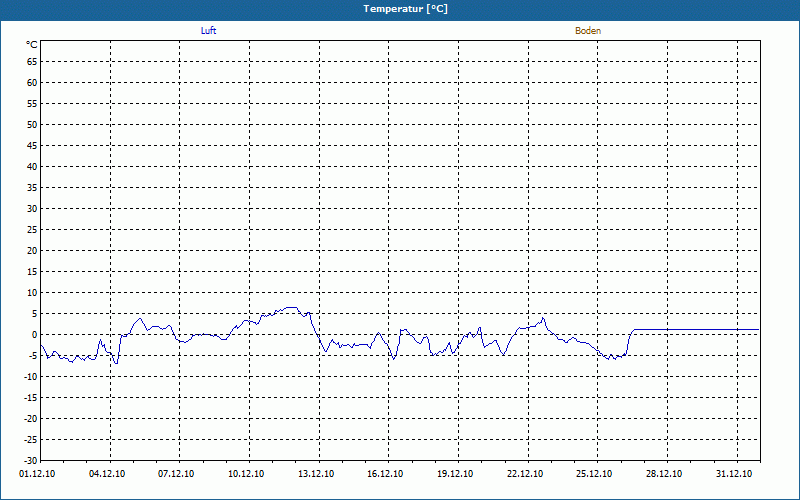Click the Boden legend label
The height and width of the screenshot is (500, 800).
(588, 31)
